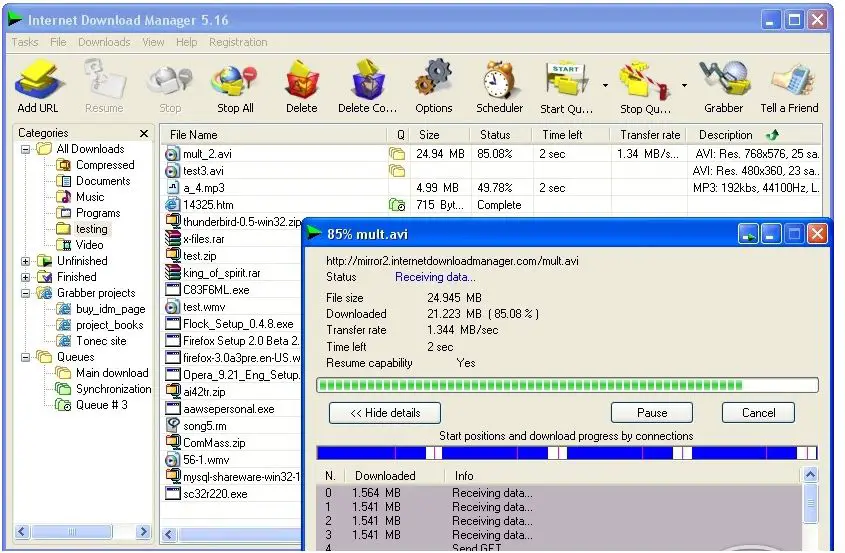Open the Stop Queue dropdown arrow
The width and height of the screenshot is (845, 553).
[x=684, y=86]
